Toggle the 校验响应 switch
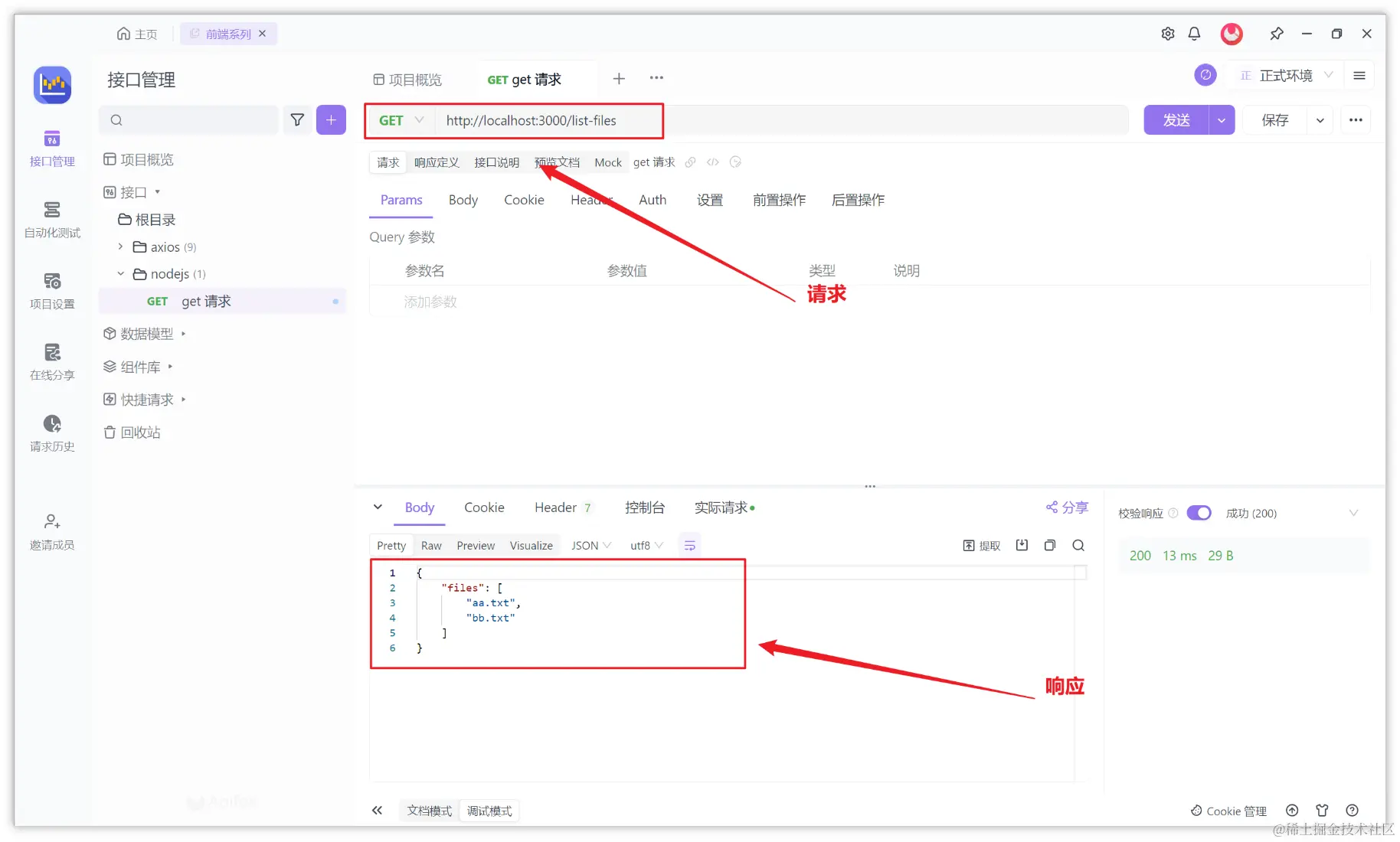Image resolution: width=1400 pixels, height=842 pixels. click(x=1199, y=513)
